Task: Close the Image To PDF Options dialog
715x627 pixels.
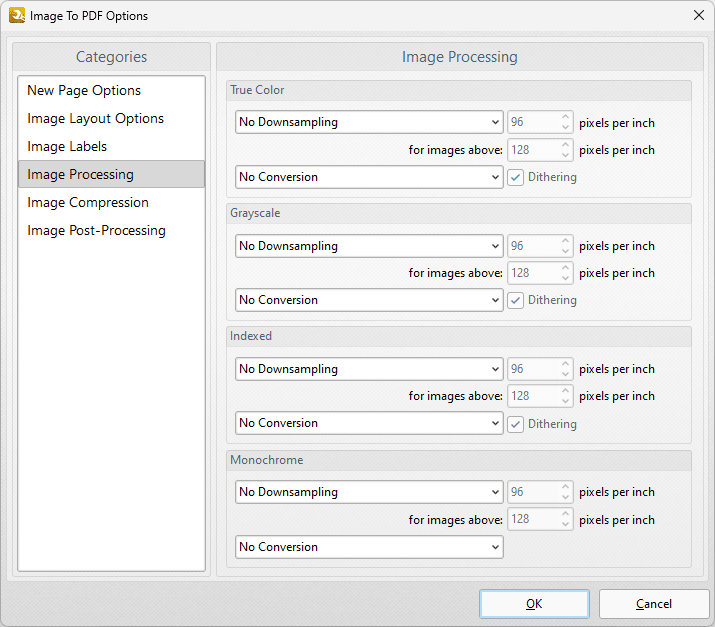Action: click(697, 15)
